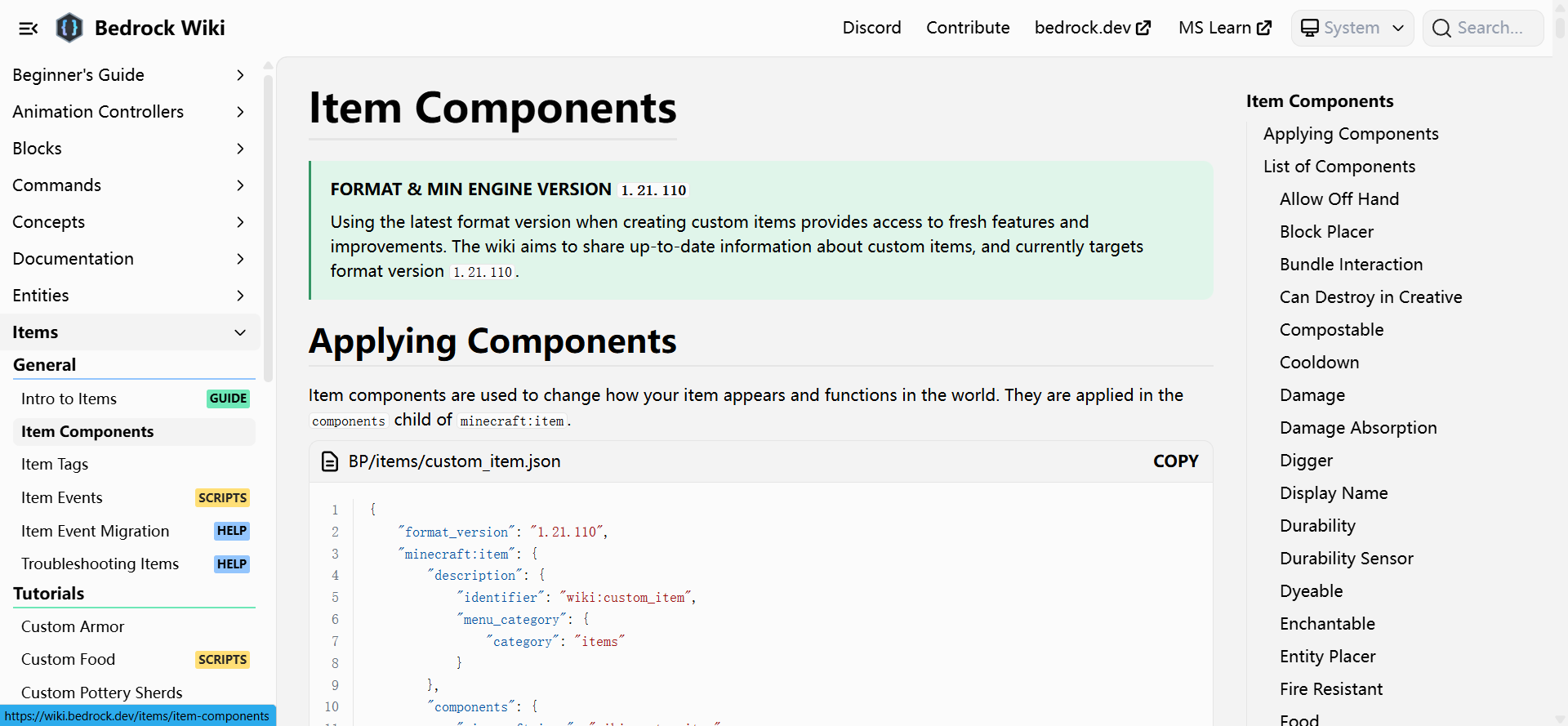The height and width of the screenshot is (726, 1568).
Task: Expand the Entities sidebar section
Action: (240, 296)
